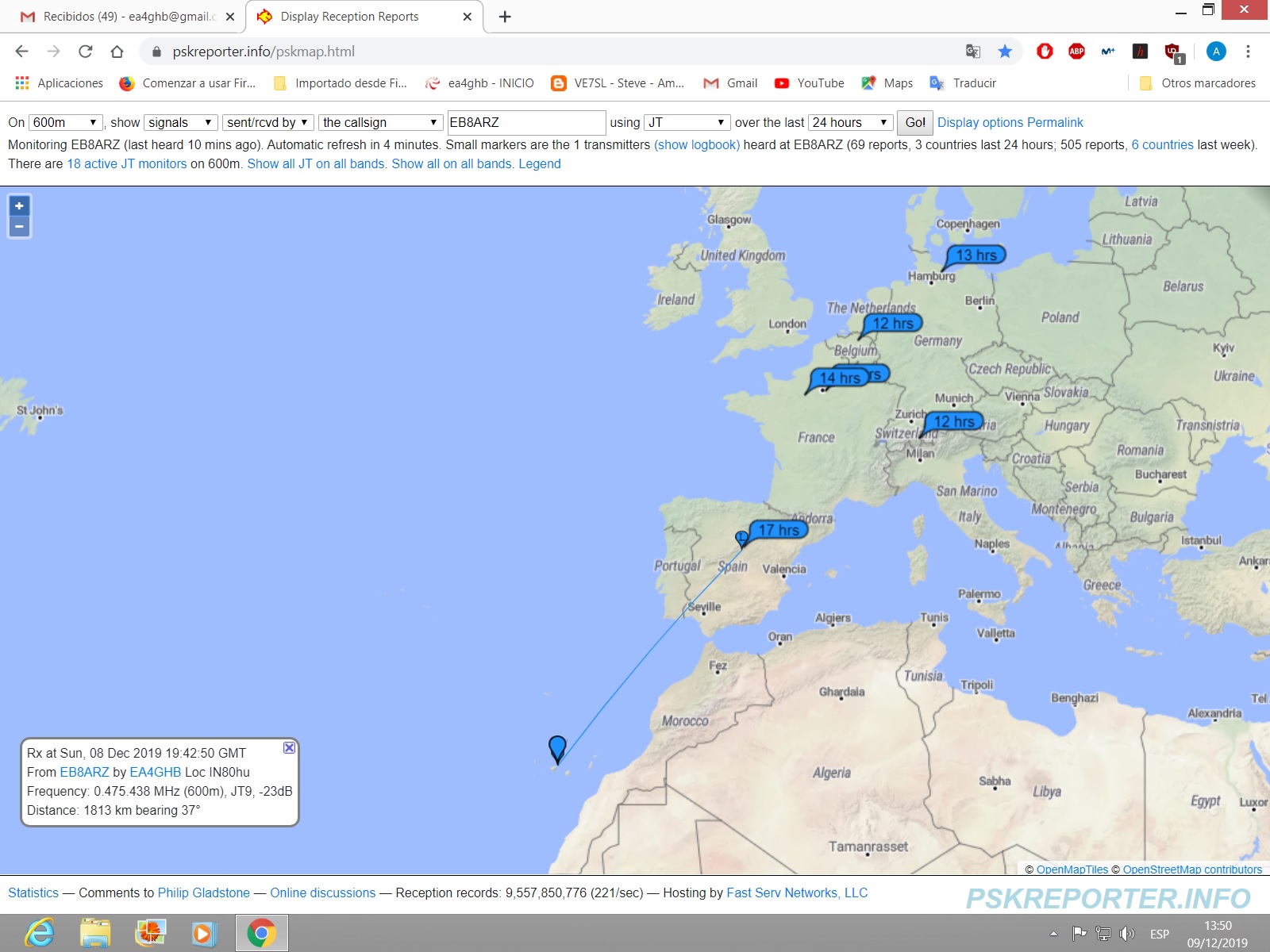Open Online discussions link

point(323,892)
